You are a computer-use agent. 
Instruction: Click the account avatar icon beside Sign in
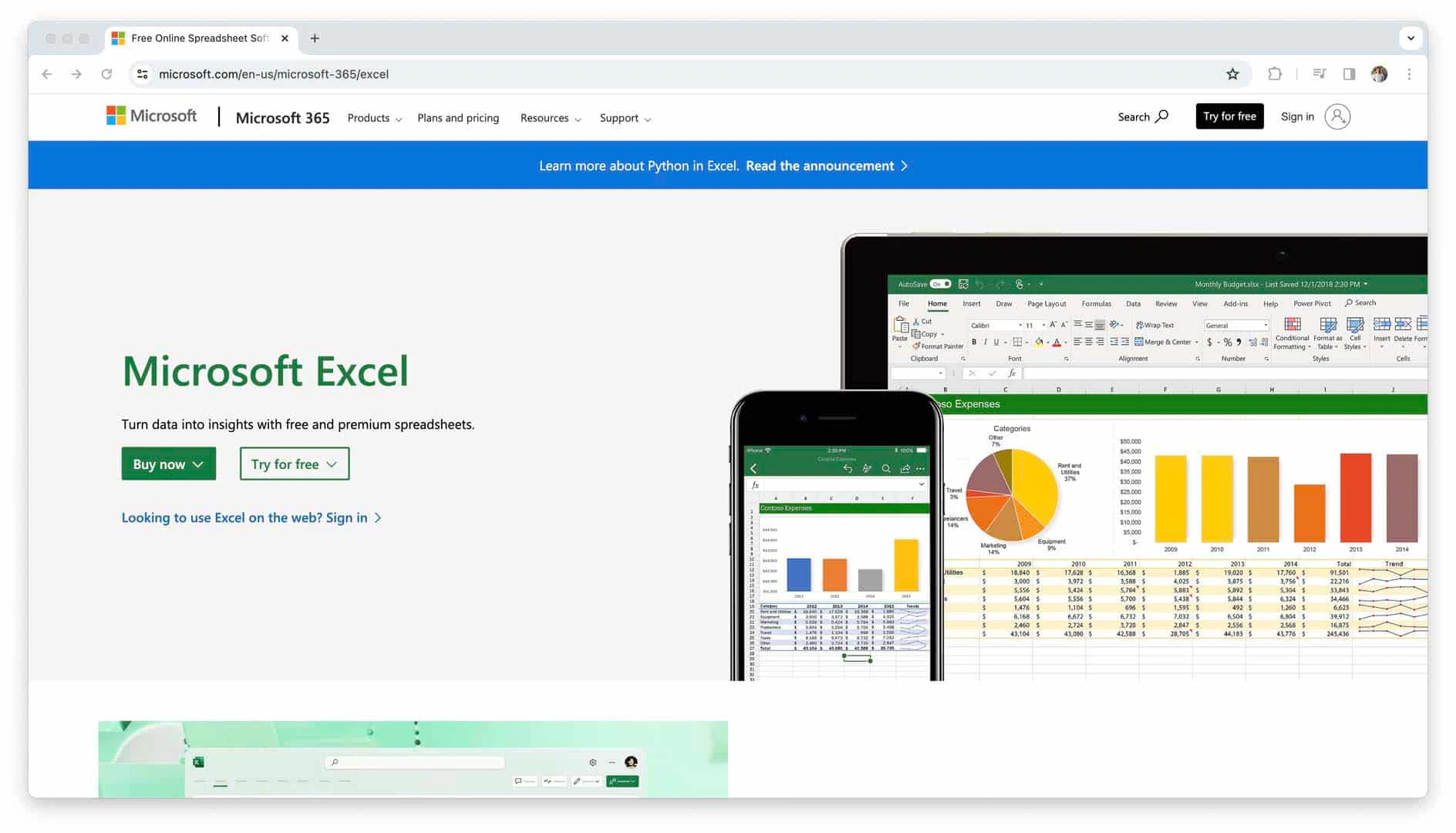1338,116
